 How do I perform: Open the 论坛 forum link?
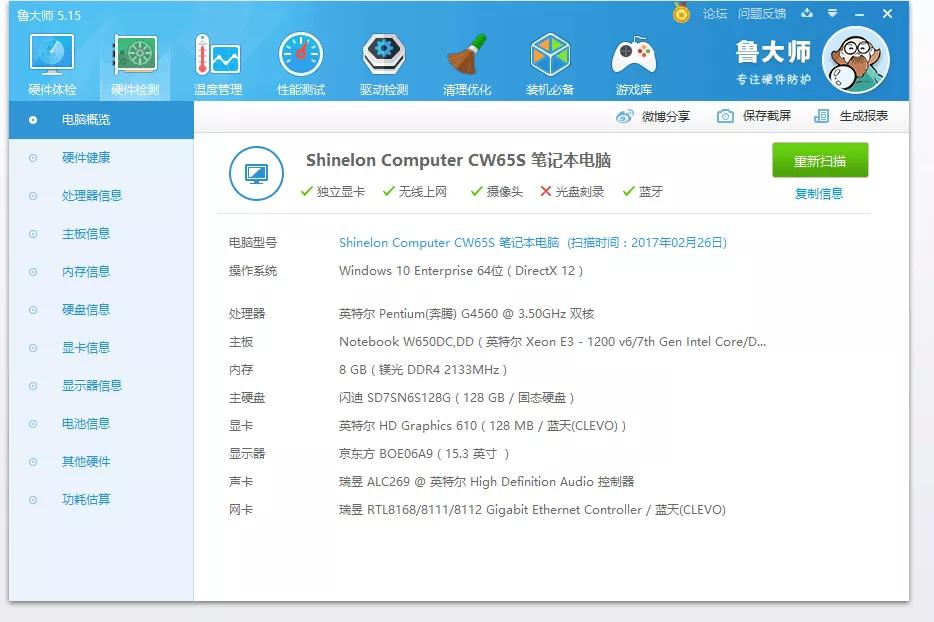point(715,13)
